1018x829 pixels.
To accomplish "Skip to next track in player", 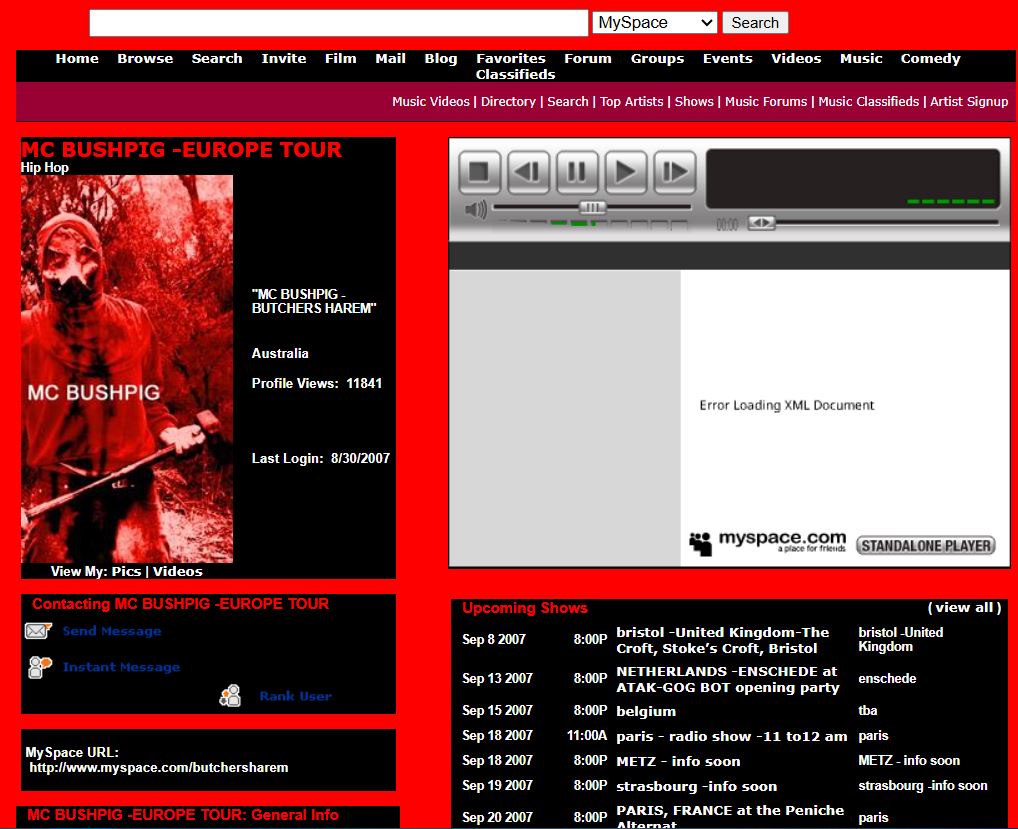I will 675,172.
